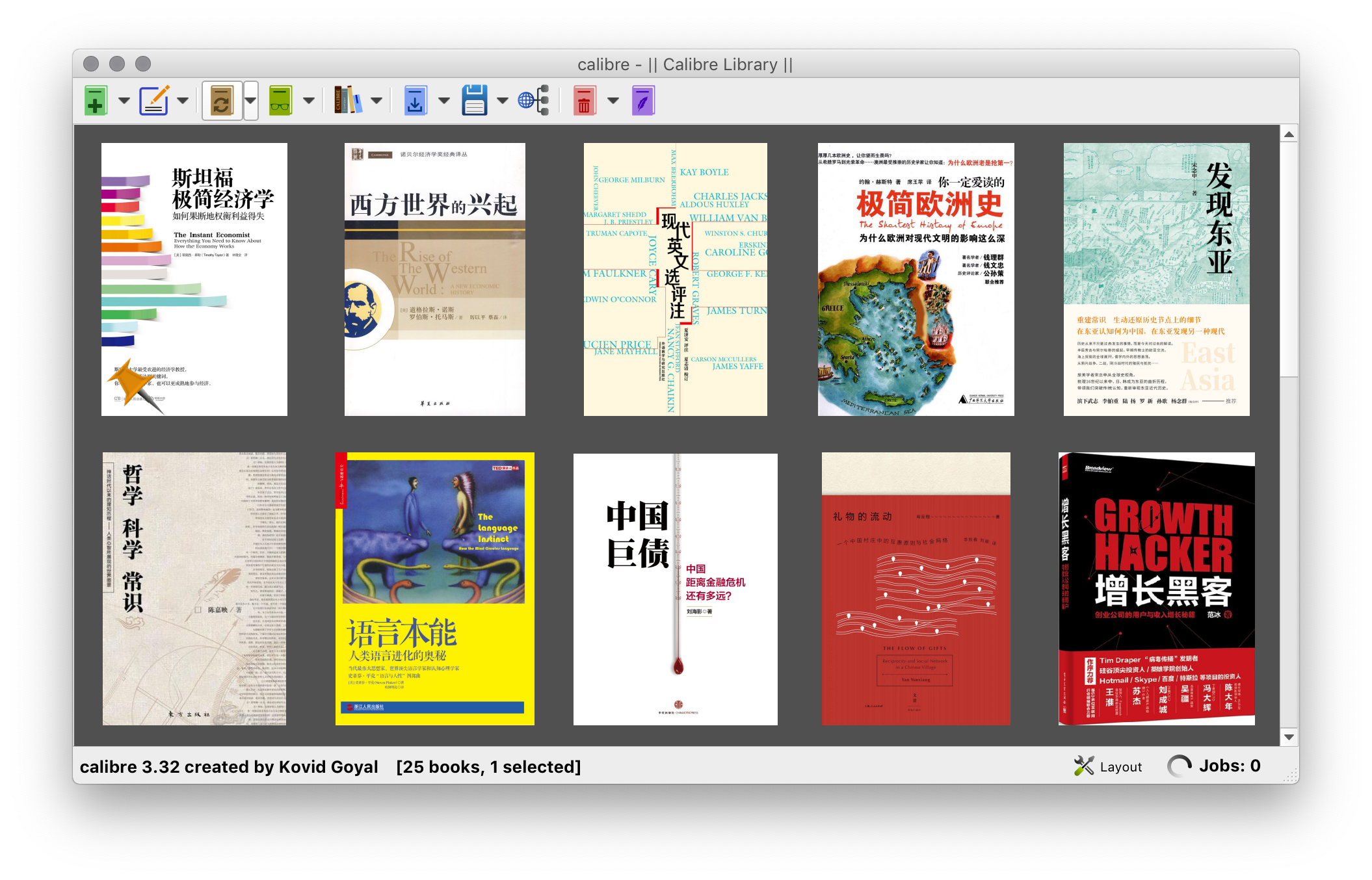Open the Get books tool
This screenshot has height=880, width=1372.
416,100
